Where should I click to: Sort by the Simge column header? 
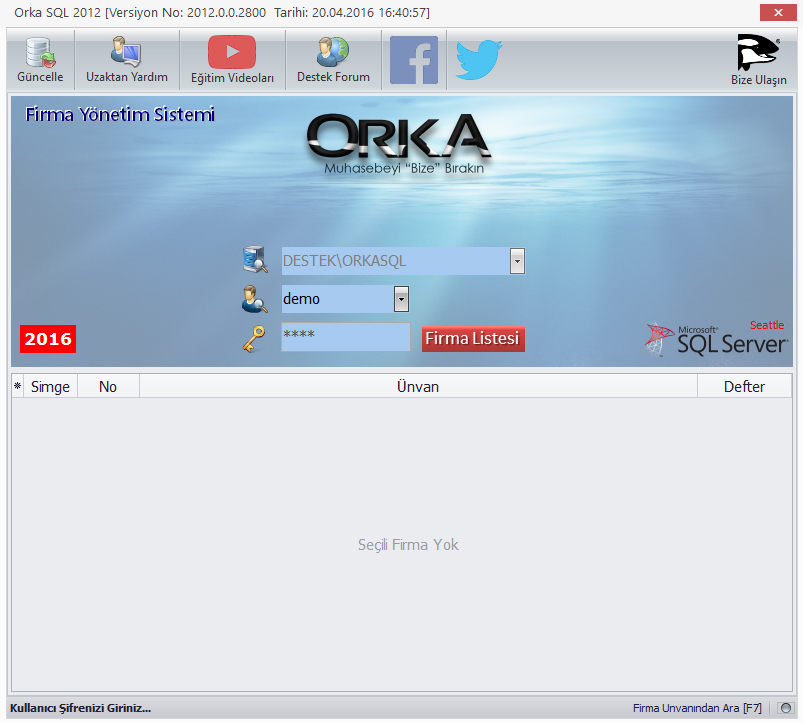tap(50, 387)
